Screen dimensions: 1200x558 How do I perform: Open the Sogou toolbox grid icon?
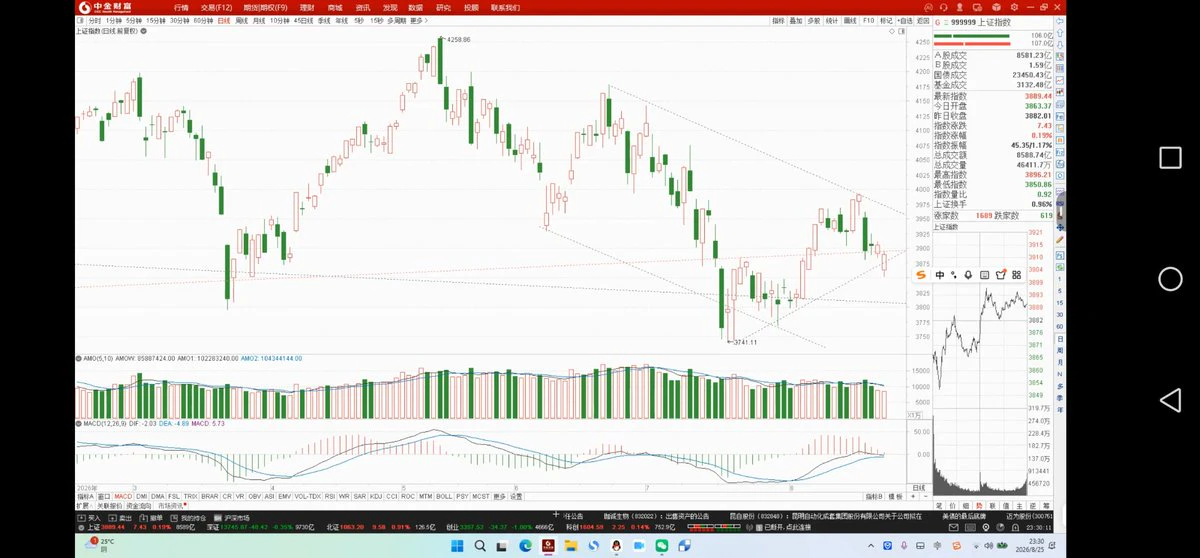click(1015, 275)
